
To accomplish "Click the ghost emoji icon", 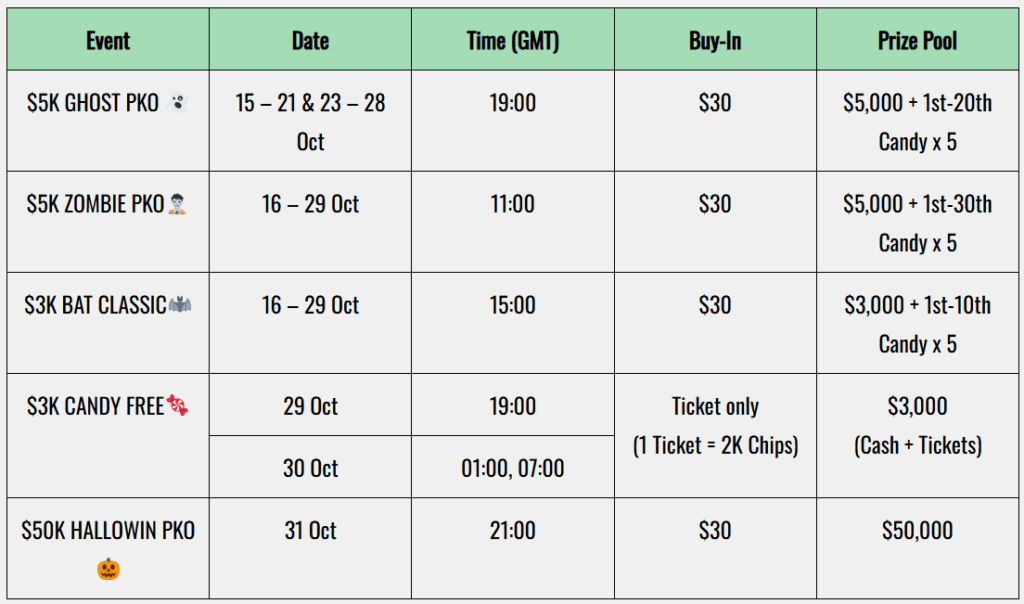I will tap(179, 103).
